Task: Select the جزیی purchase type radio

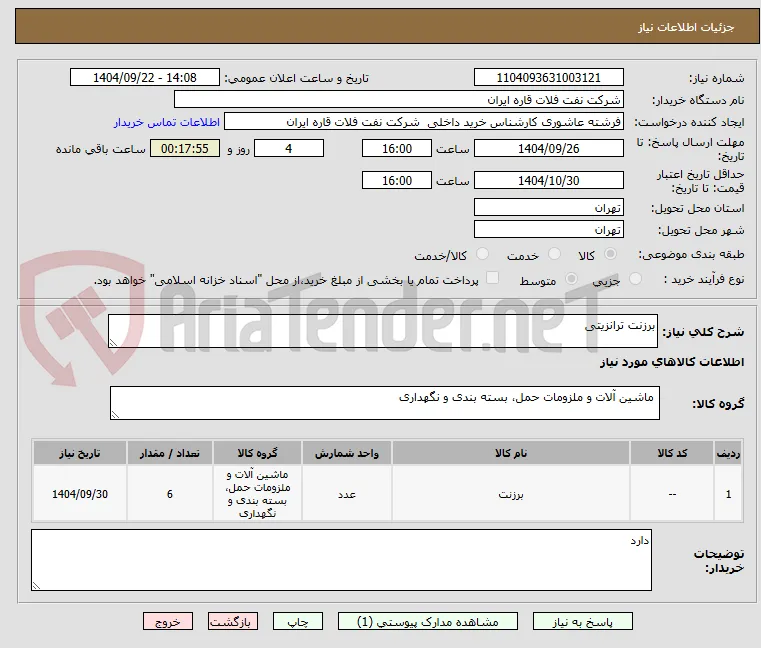Action: coord(635,279)
